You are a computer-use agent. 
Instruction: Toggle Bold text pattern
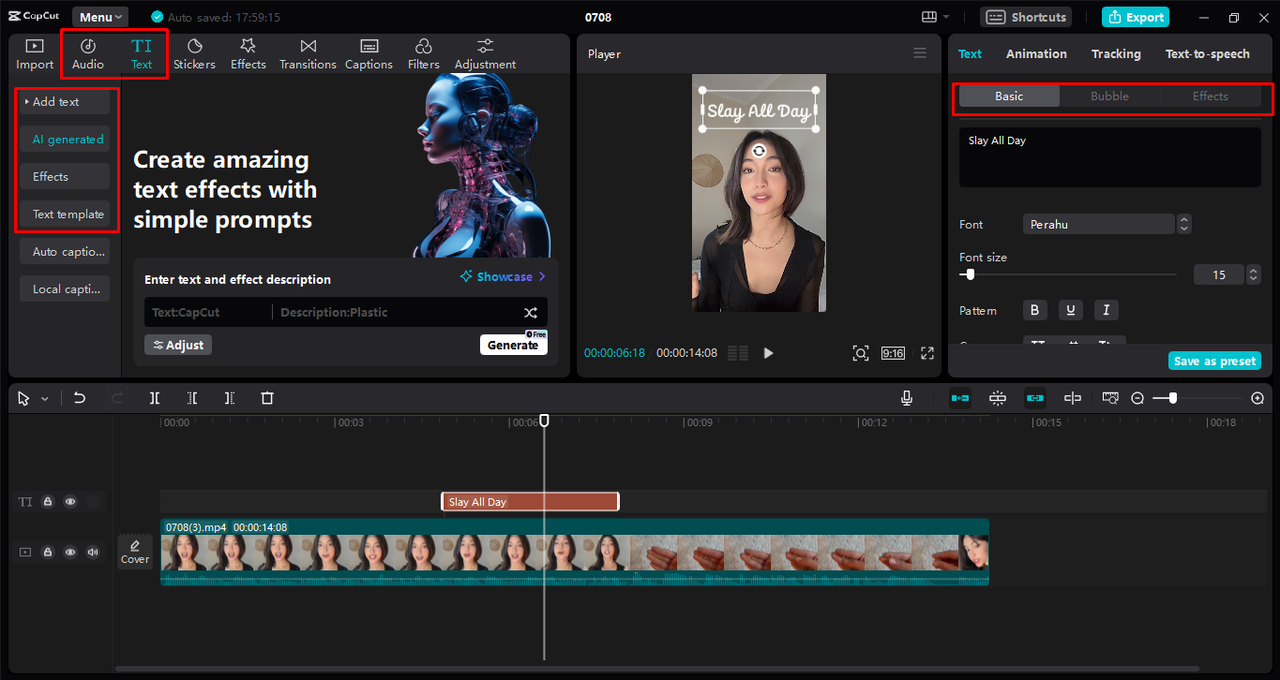pos(1035,310)
